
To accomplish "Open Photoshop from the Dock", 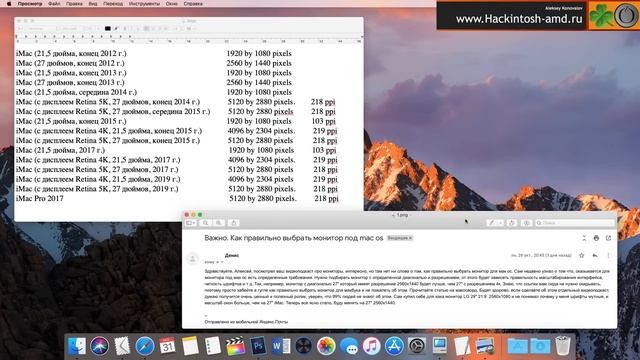I will [x=258, y=346].
